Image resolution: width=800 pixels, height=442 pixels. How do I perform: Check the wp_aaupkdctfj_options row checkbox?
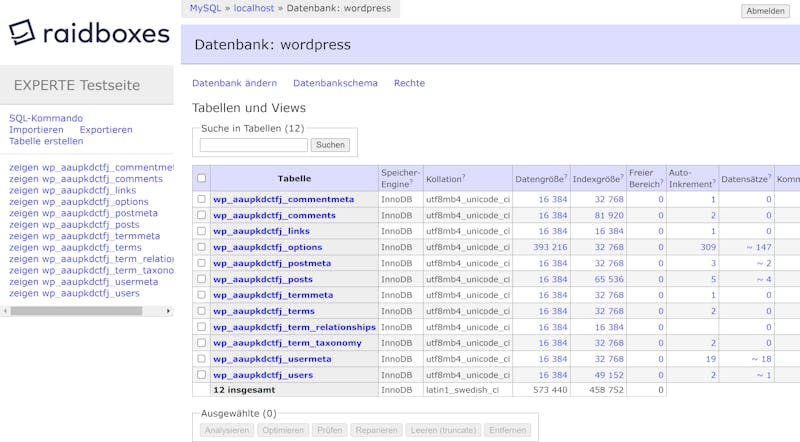pos(202,247)
